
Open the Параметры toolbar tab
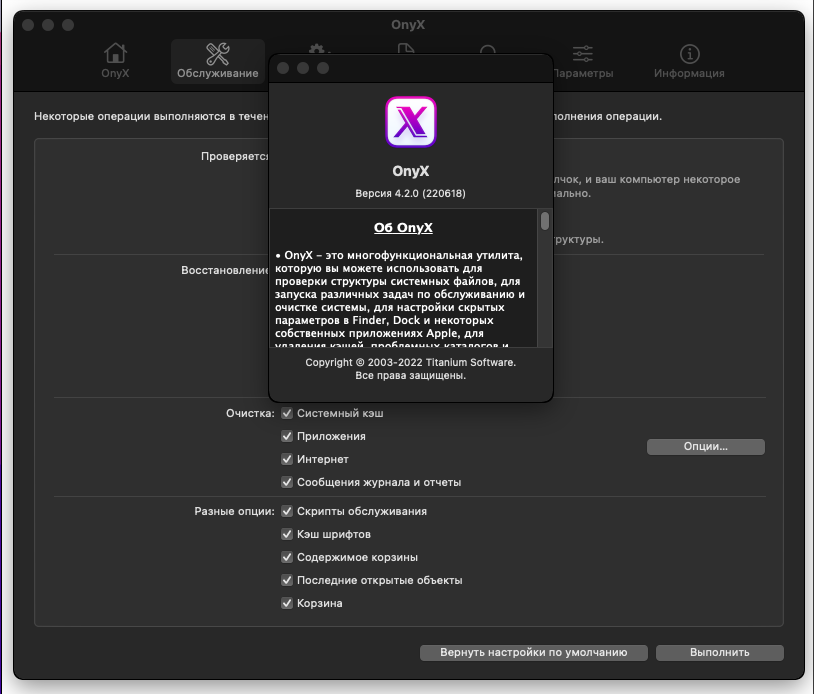click(x=582, y=61)
